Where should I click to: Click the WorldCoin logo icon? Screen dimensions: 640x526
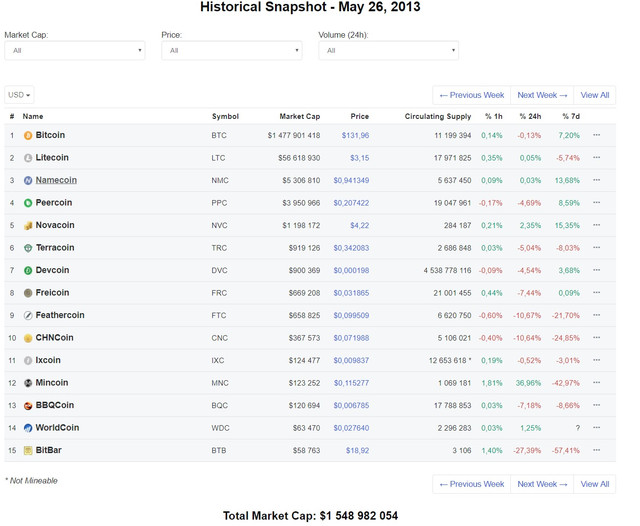[28, 428]
